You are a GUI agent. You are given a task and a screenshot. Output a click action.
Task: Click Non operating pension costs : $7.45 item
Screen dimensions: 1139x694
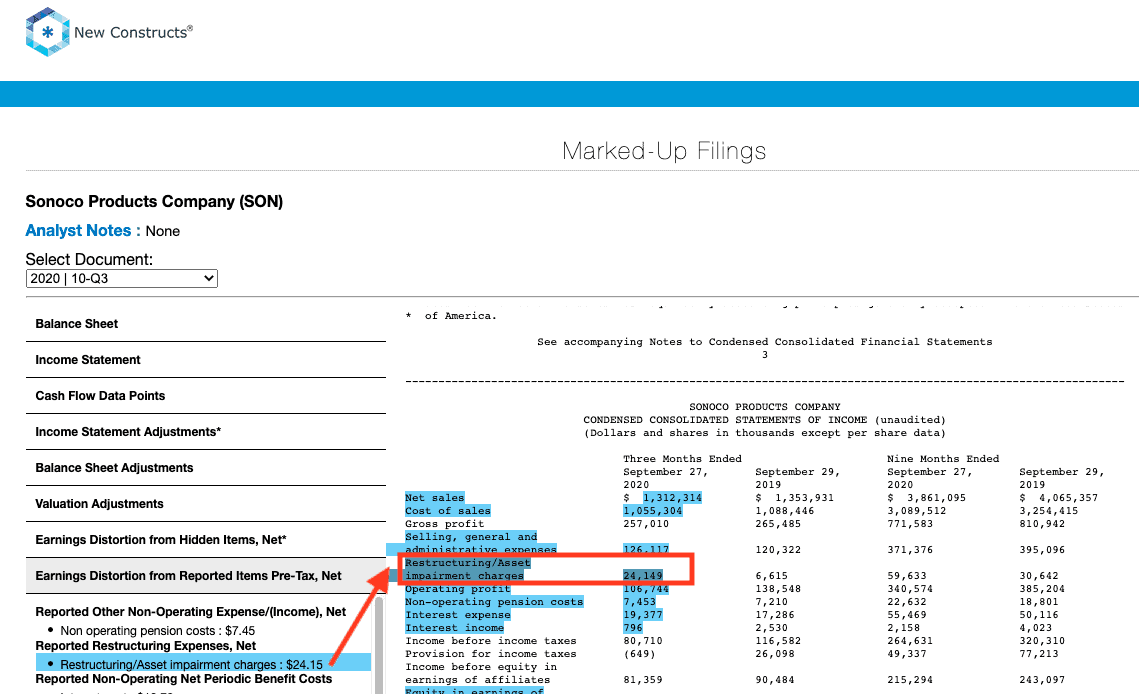158,631
